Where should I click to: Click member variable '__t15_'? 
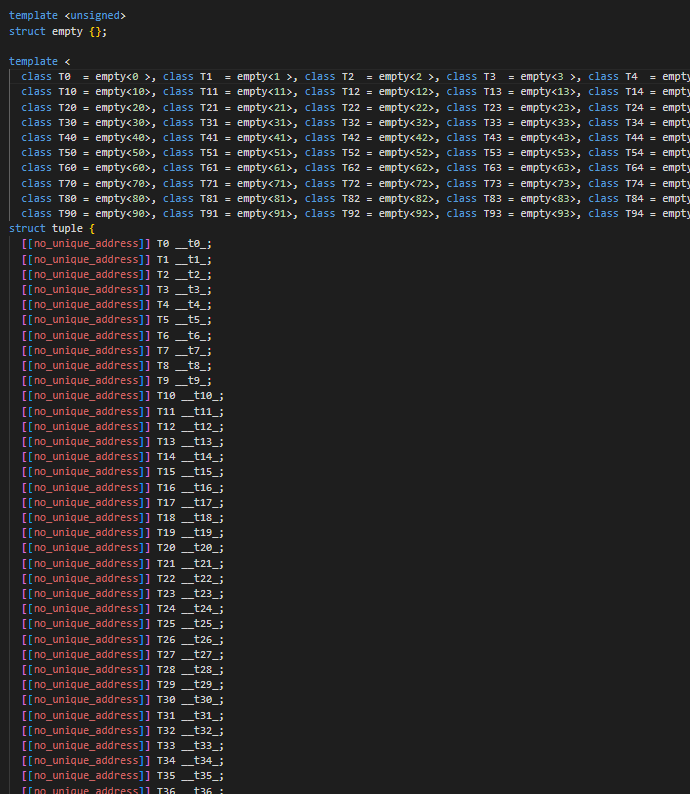(200, 471)
